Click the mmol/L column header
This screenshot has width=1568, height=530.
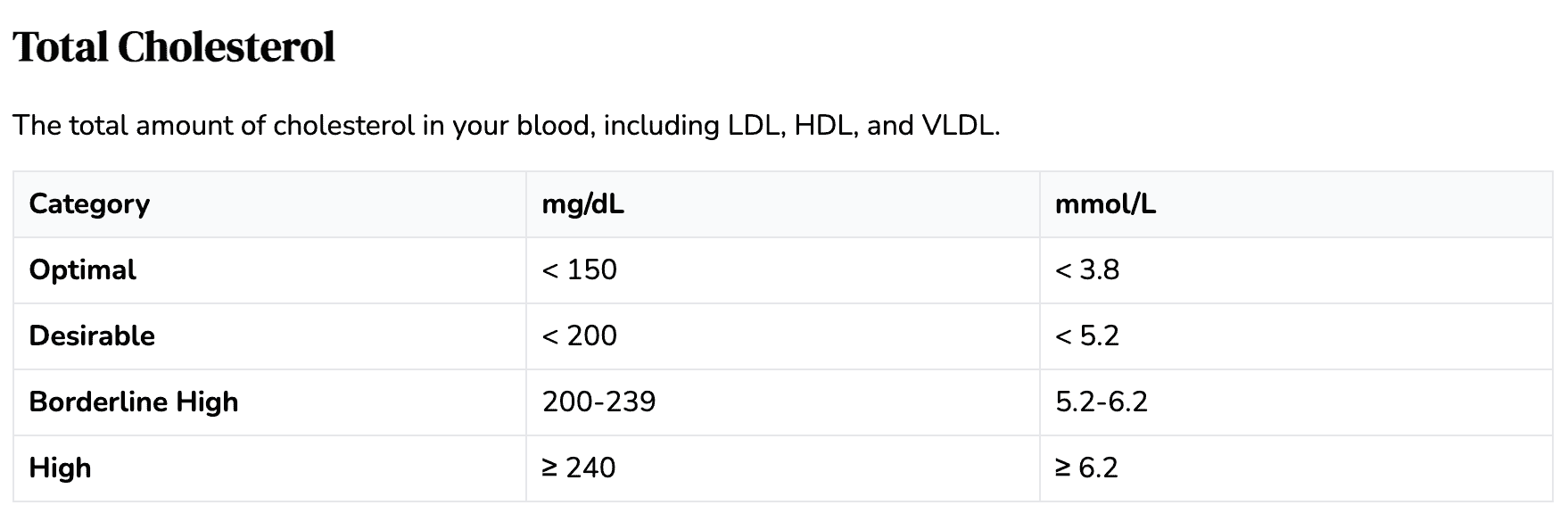click(1105, 204)
